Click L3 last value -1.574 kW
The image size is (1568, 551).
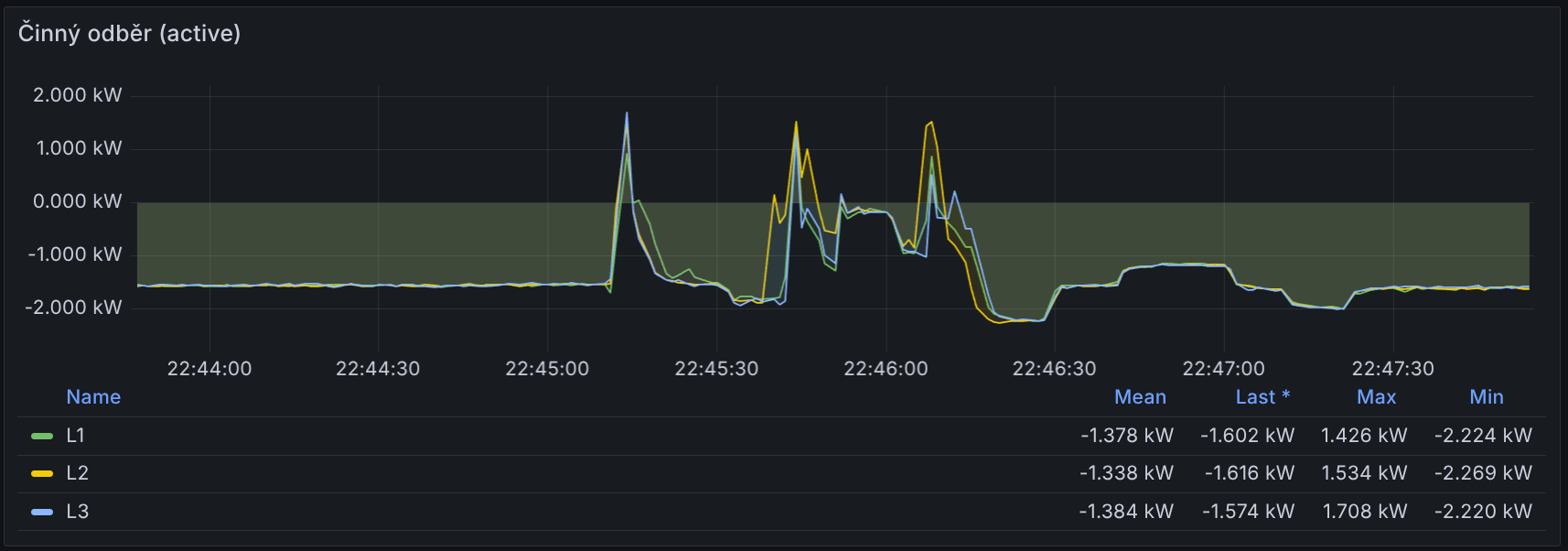1249,512
